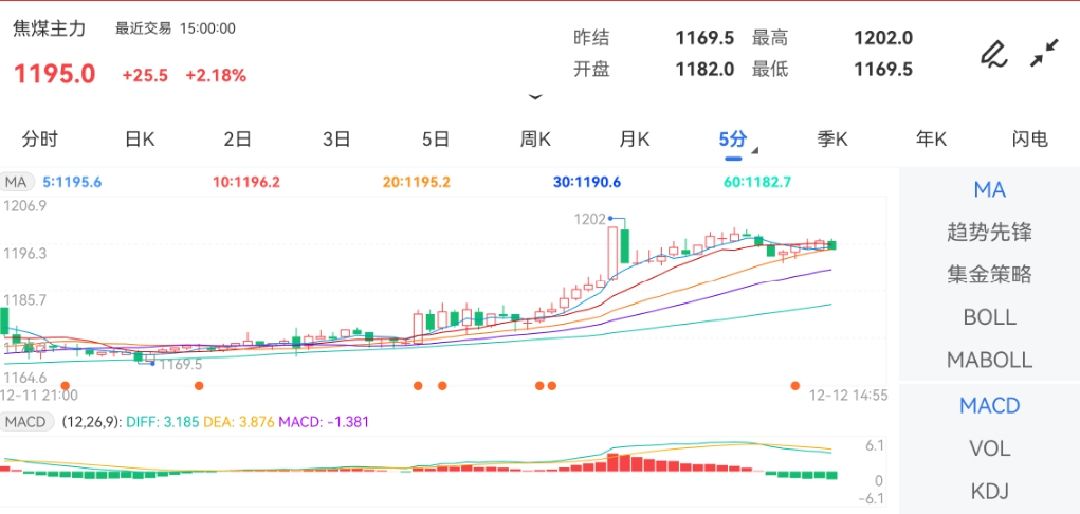Select 集金策略 indicator
Screen dimensions: 1080x514
coord(990,274)
